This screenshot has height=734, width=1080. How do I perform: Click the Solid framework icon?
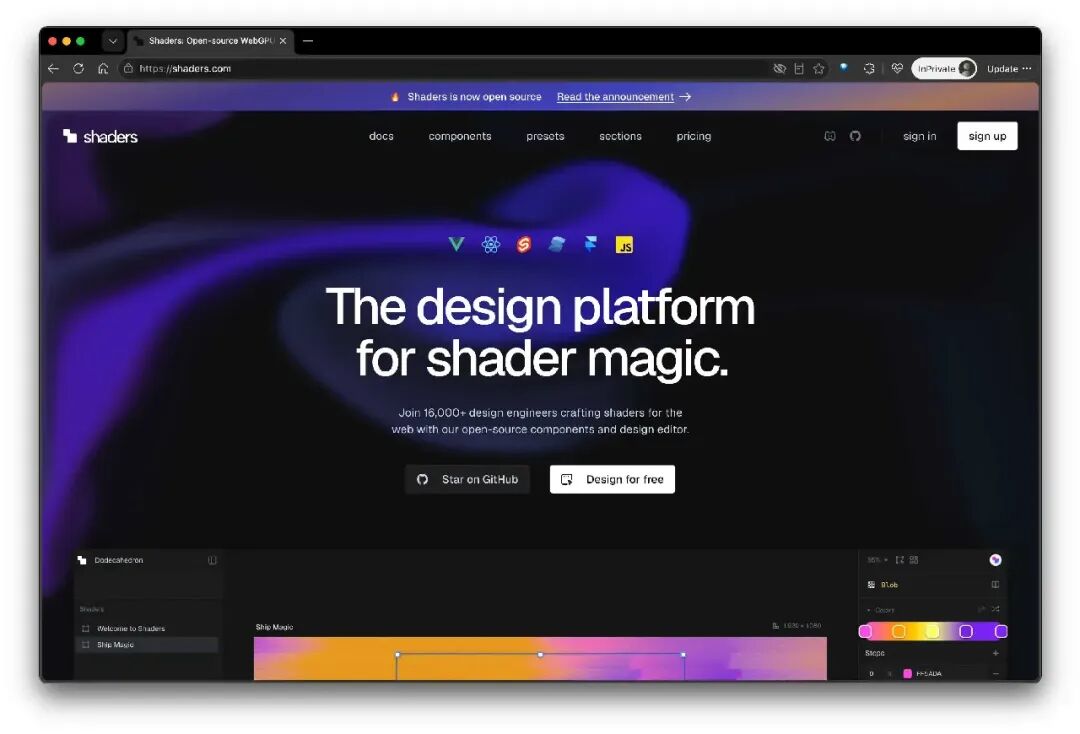(x=557, y=244)
